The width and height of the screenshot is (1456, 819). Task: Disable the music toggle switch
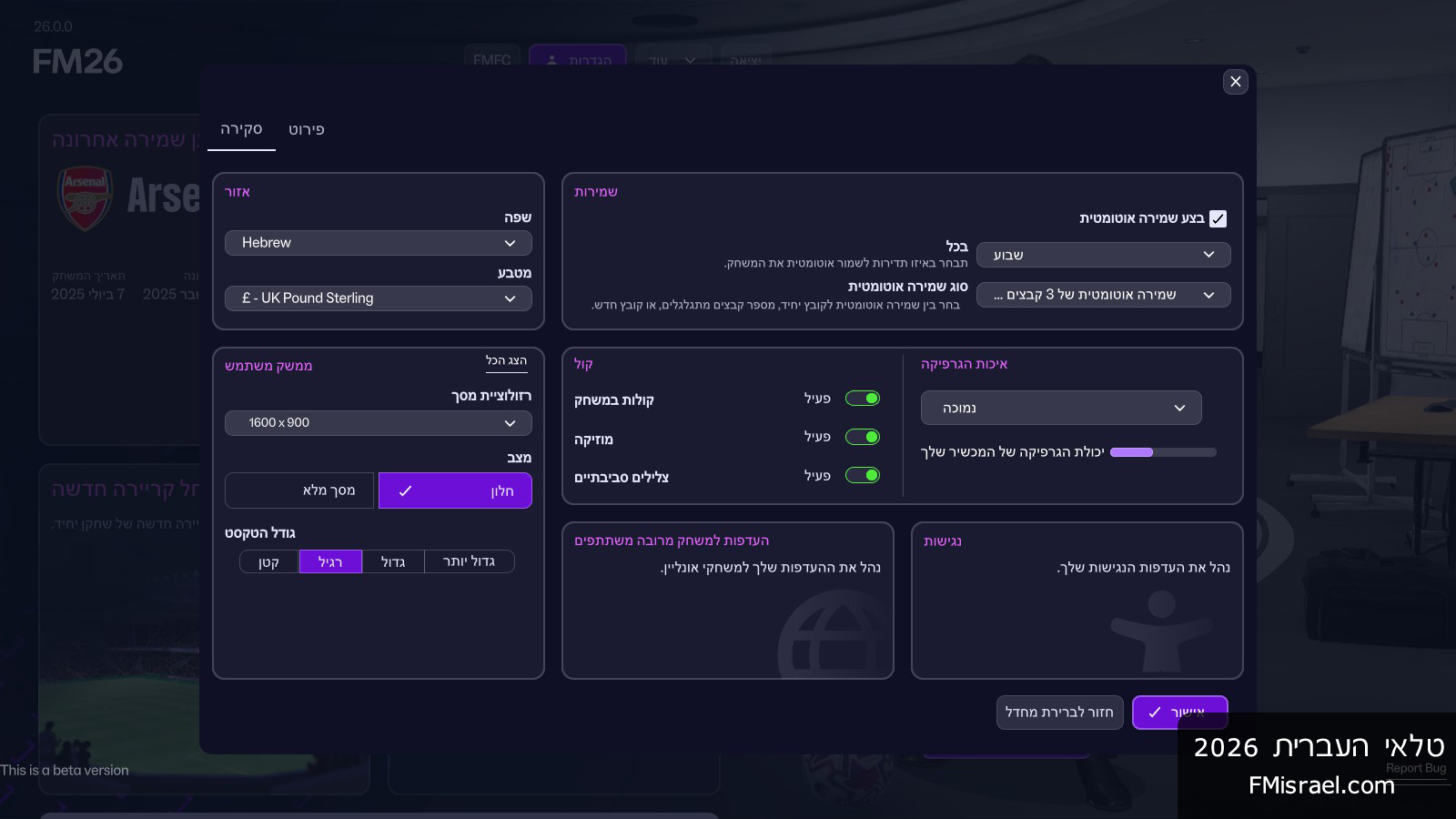pos(862,437)
